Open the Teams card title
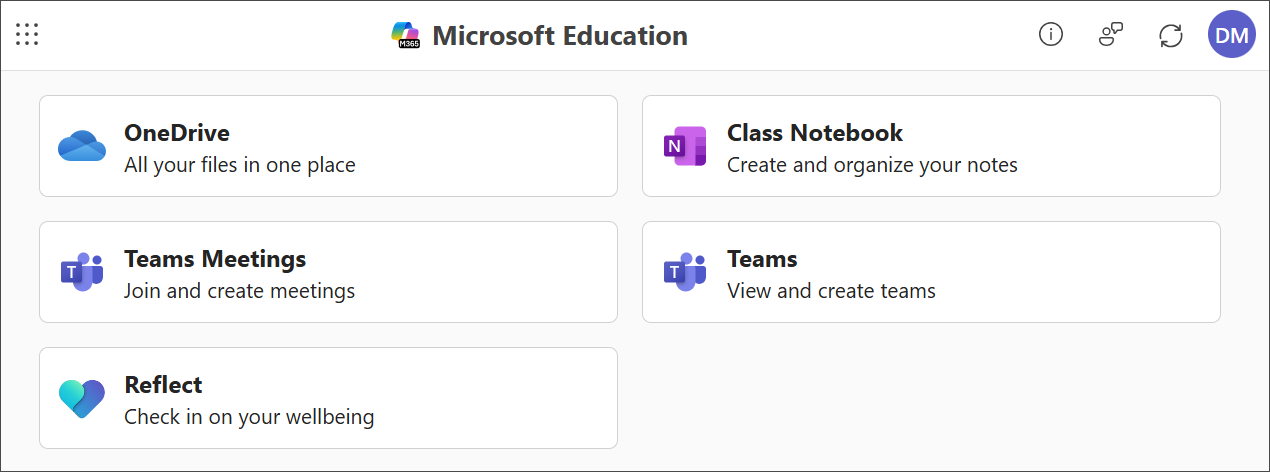The width and height of the screenshot is (1270, 472). click(x=762, y=259)
